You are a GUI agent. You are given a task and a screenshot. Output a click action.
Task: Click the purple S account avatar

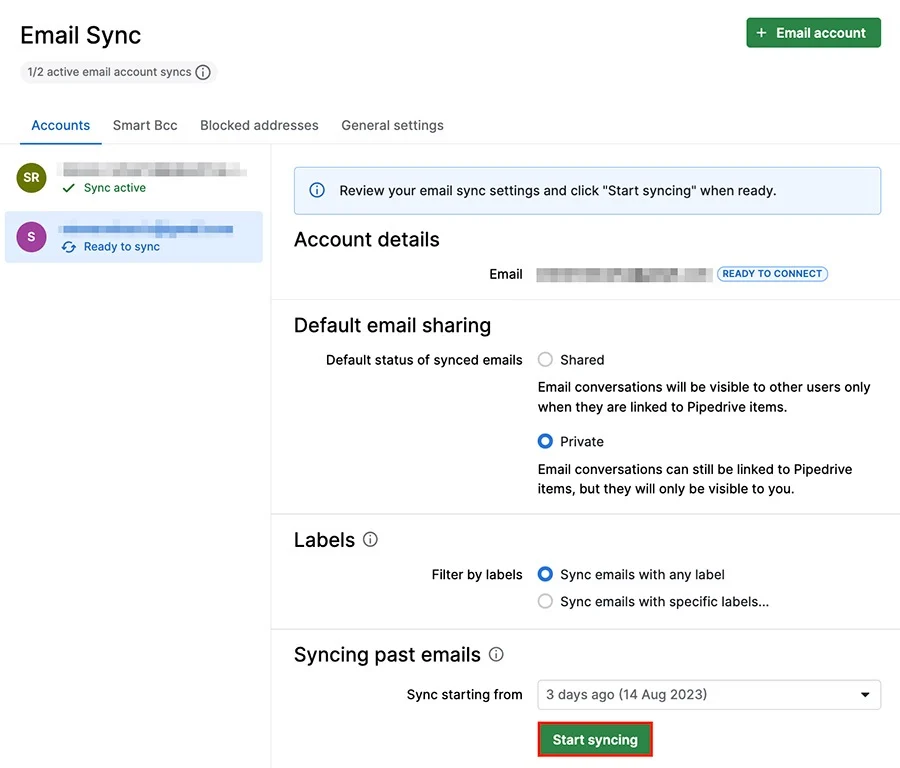[x=32, y=236]
